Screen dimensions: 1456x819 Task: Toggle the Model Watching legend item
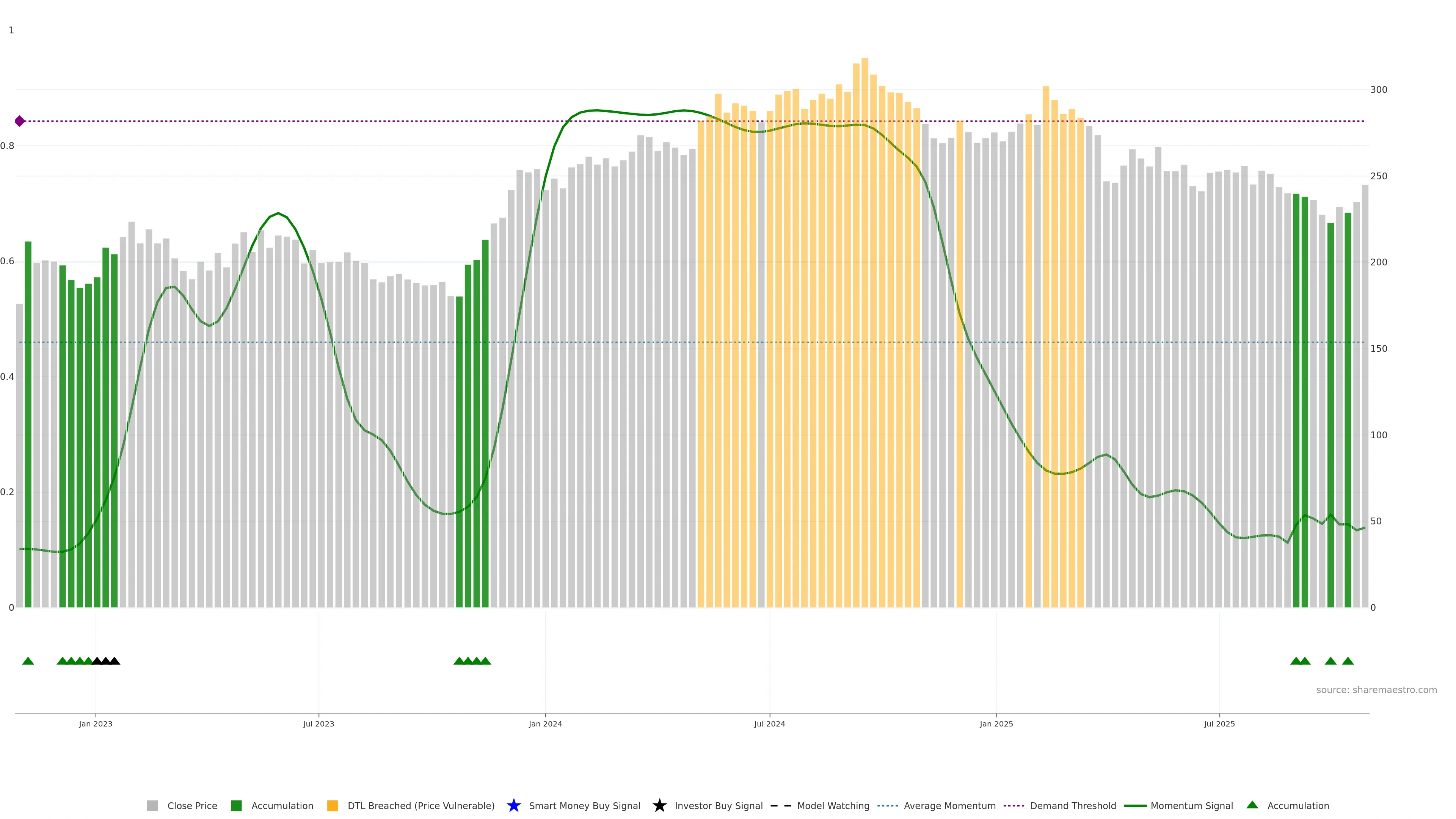tap(833, 806)
